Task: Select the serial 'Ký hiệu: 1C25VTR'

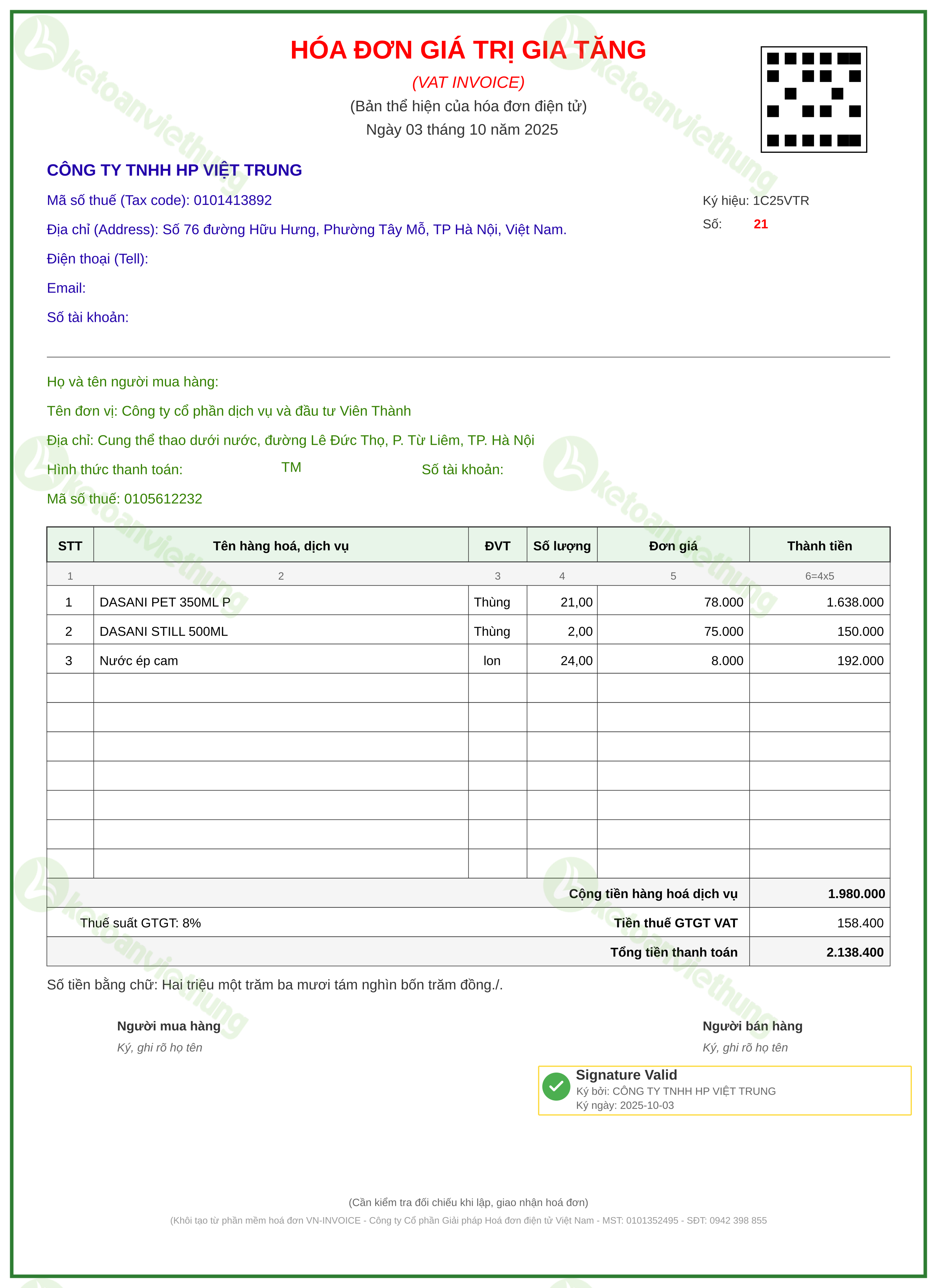Action: click(756, 200)
